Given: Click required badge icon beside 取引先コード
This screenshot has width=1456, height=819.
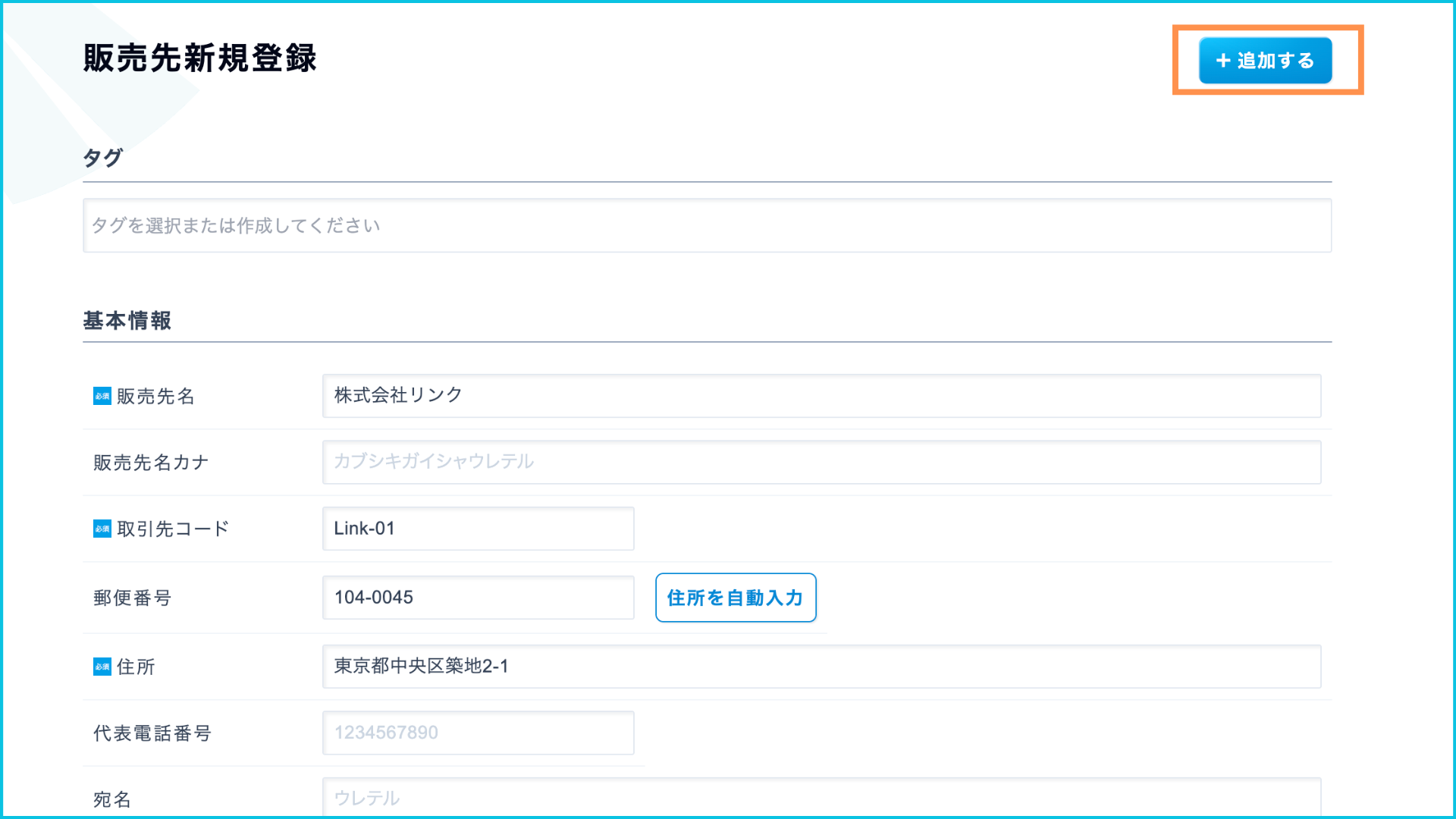Looking at the screenshot, I should pos(102,529).
